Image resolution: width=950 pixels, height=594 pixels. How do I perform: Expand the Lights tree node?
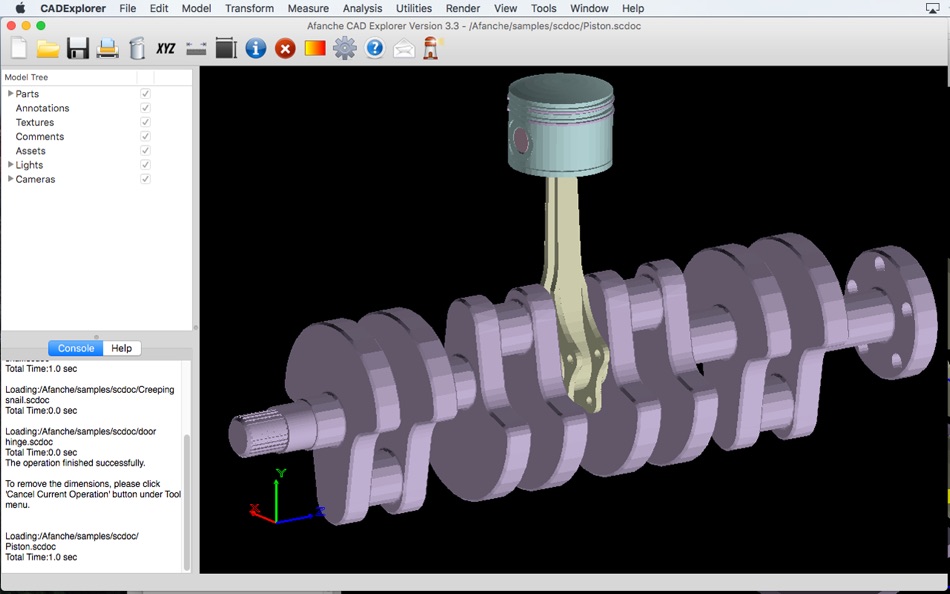(10, 164)
